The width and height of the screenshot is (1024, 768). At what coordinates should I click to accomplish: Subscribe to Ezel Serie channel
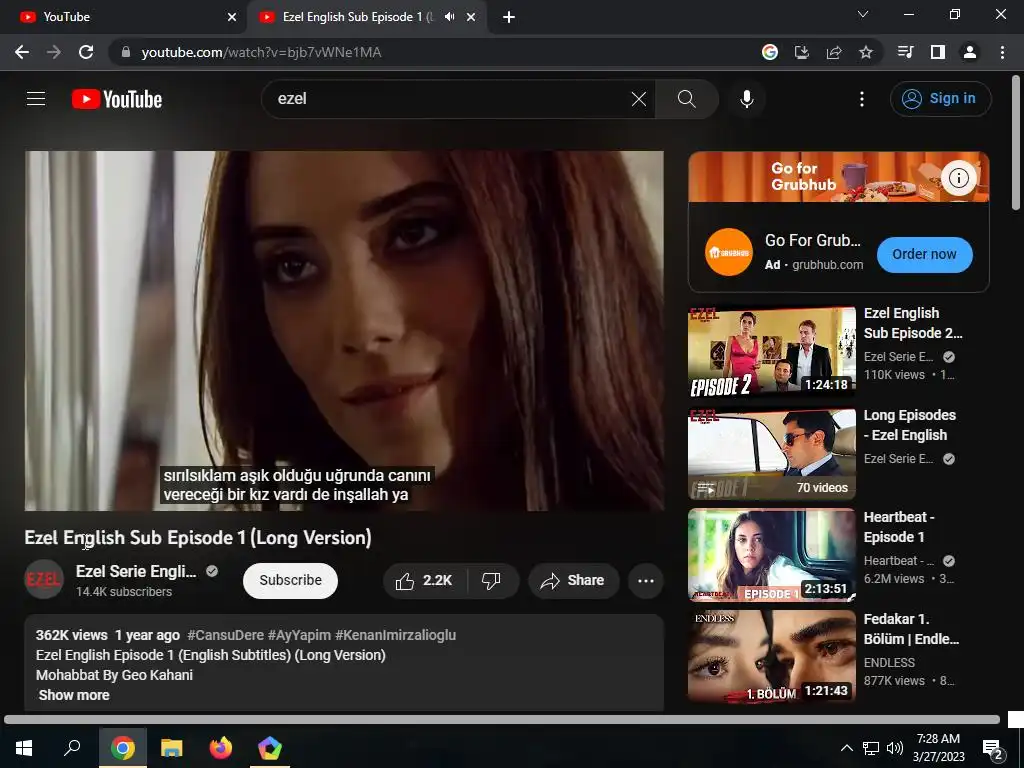click(x=290, y=581)
